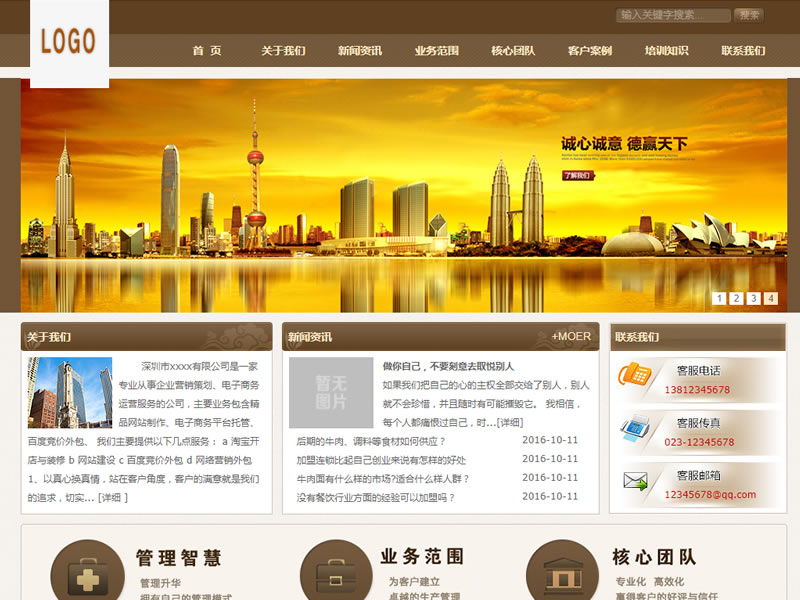Screen dimensions: 800x600
Task: Click the 了解我们 button on the banner
Action: click(x=578, y=176)
